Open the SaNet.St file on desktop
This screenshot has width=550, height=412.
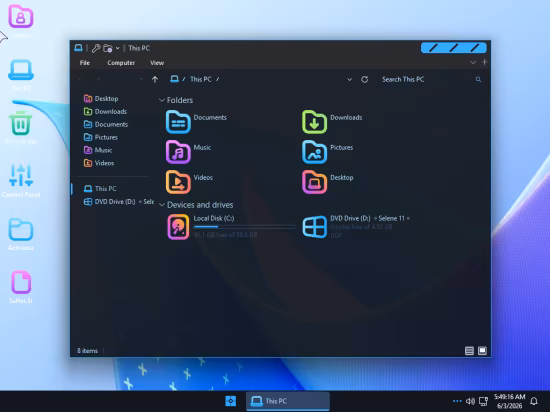[21, 282]
